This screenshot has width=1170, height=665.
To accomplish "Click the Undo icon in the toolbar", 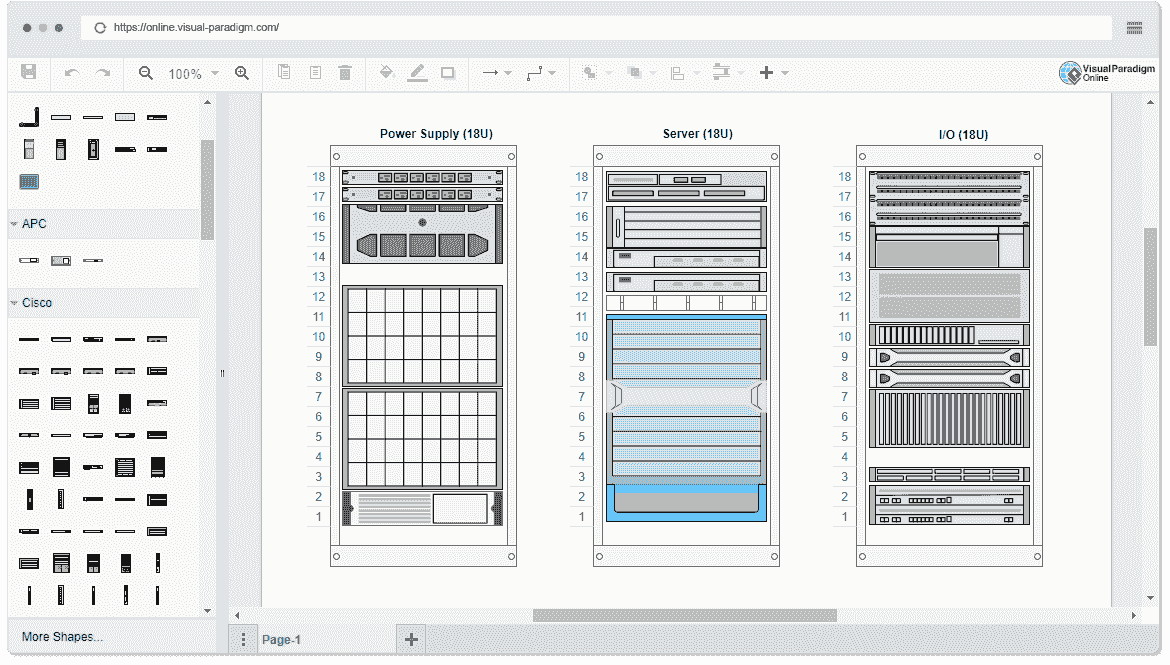I will (70, 72).
